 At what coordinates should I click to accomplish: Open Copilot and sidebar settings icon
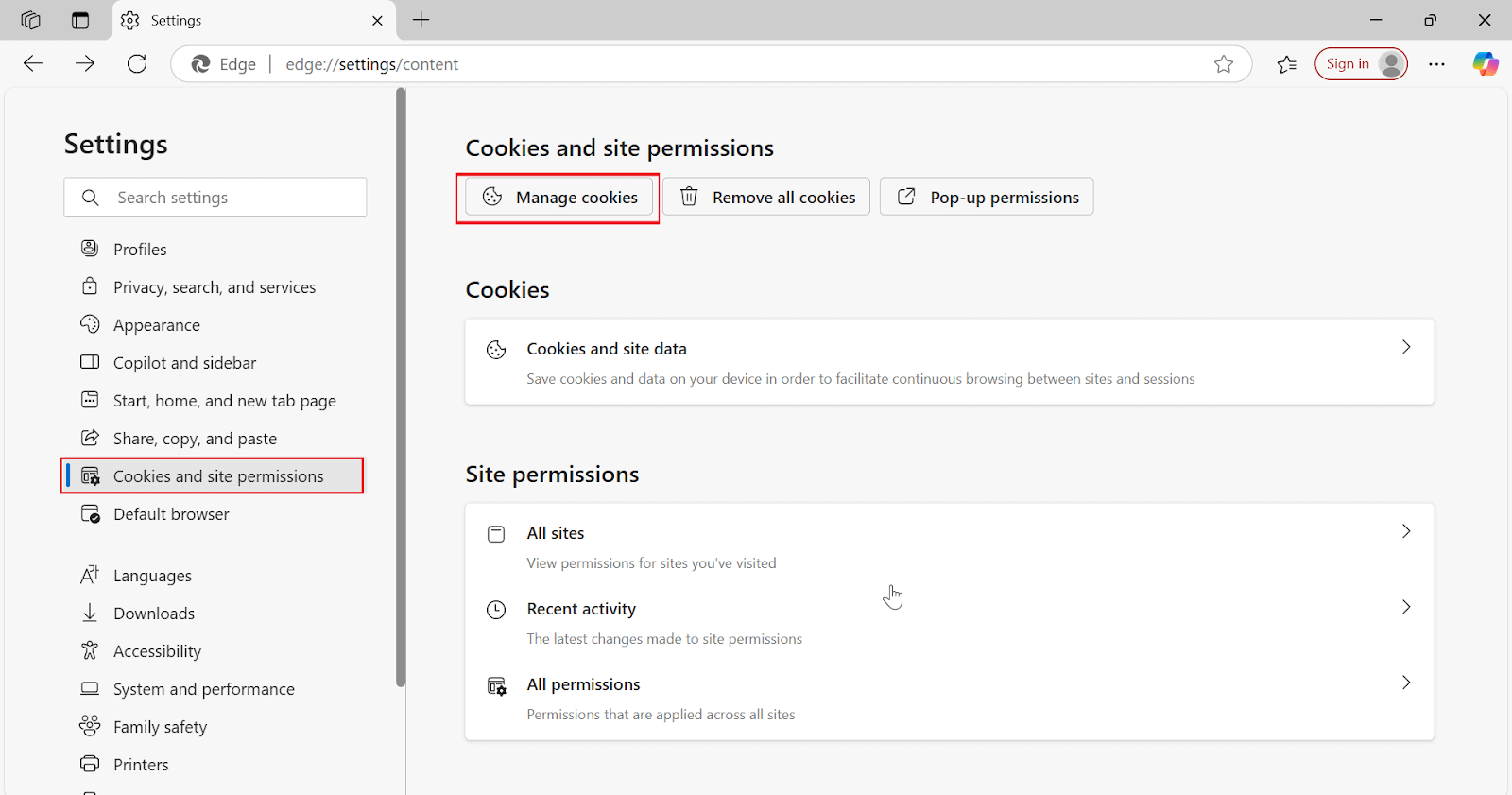pyautogui.click(x=90, y=362)
